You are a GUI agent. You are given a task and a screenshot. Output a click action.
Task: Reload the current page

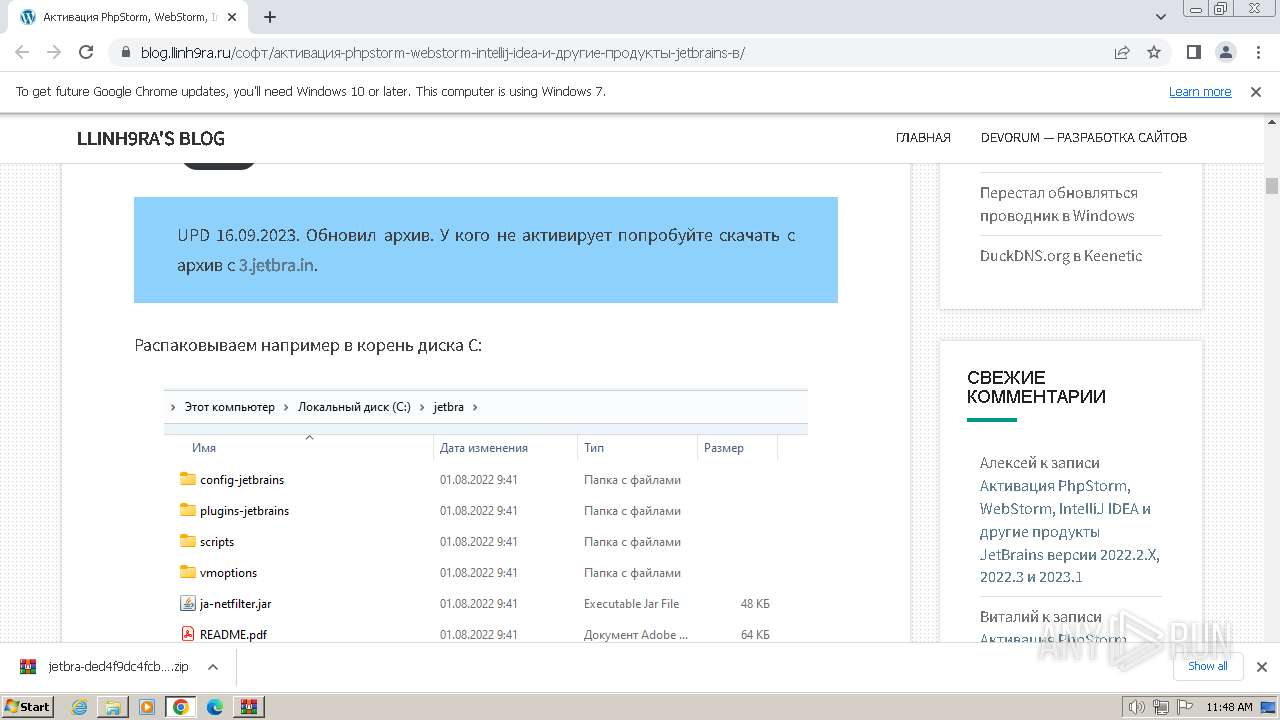click(x=86, y=53)
